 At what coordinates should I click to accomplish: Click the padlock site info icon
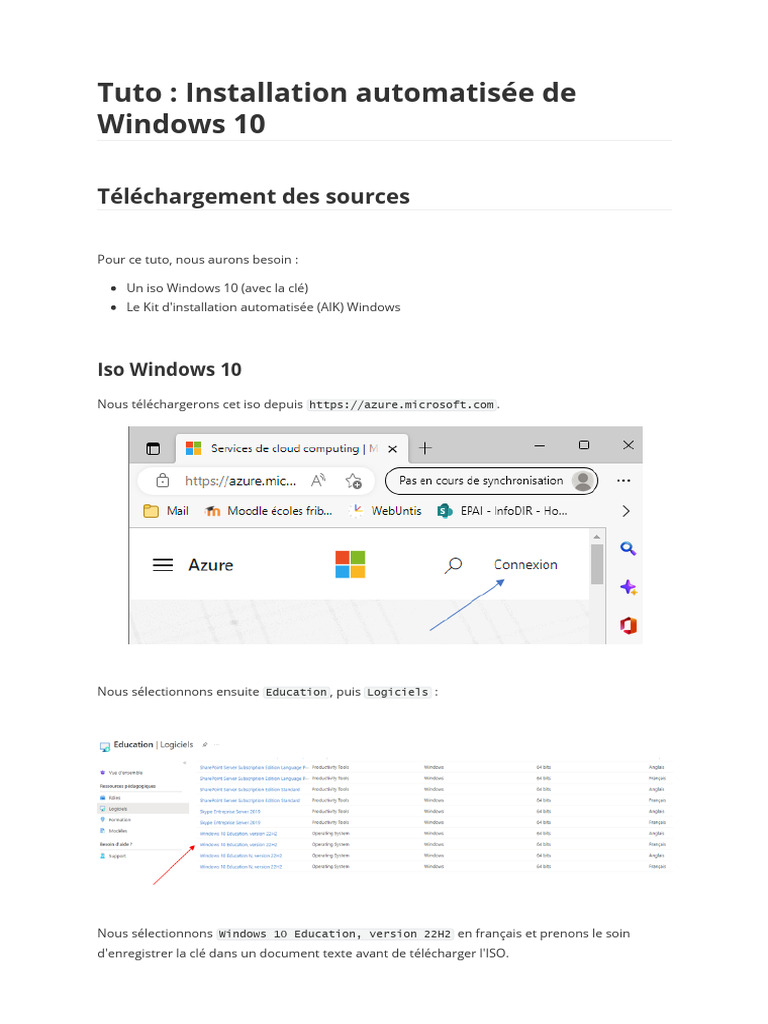click(163, 481)
